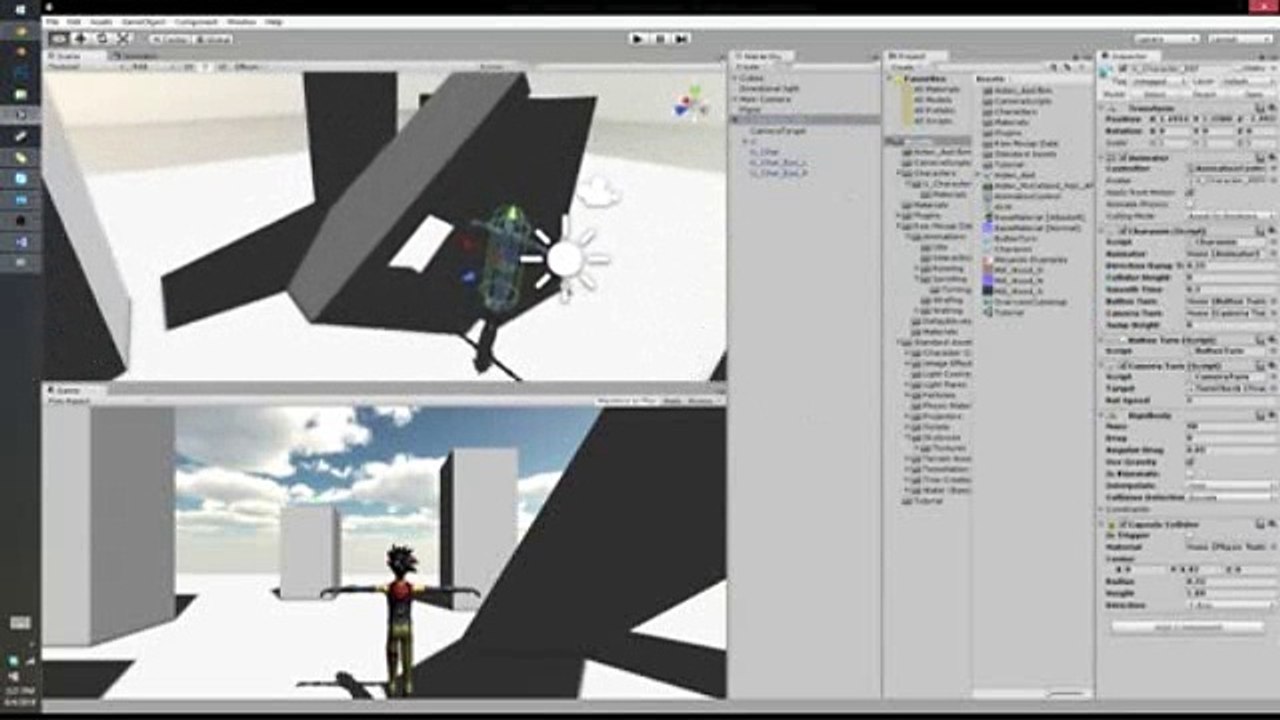
Task: Switch to the Inspector tab
Action: click(1127, 56)
